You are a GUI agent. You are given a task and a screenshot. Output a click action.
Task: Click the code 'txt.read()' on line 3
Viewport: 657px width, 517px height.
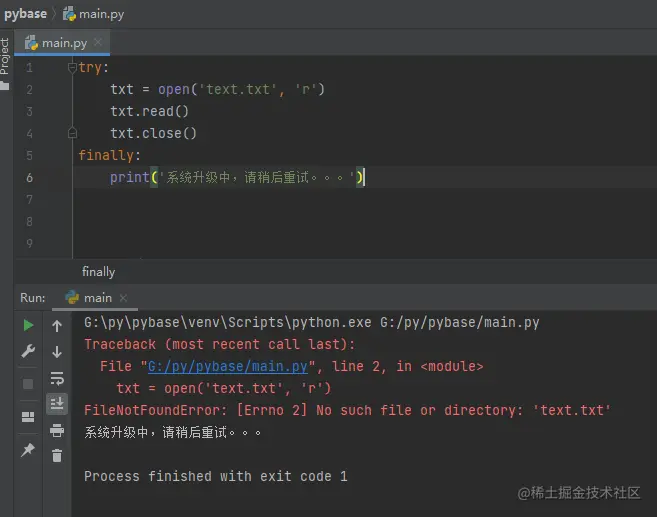(x=150, y=111)
